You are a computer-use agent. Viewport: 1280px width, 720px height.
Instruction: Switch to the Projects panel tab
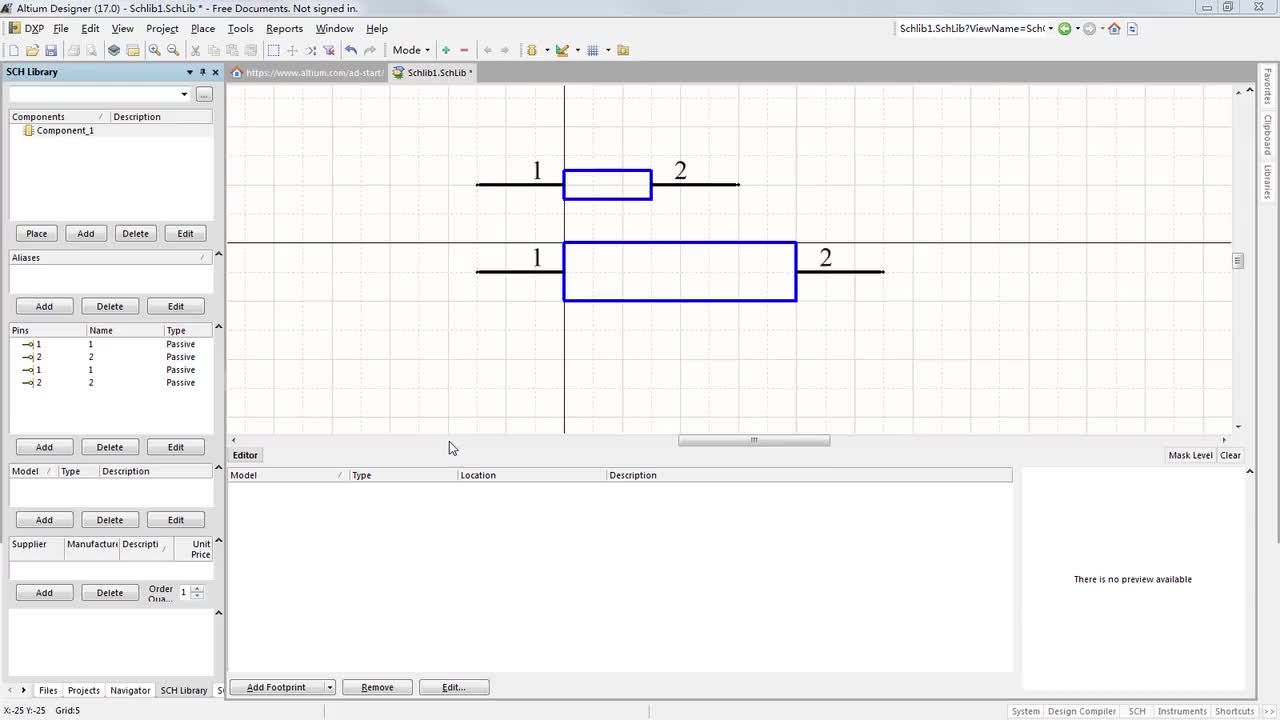84,690
